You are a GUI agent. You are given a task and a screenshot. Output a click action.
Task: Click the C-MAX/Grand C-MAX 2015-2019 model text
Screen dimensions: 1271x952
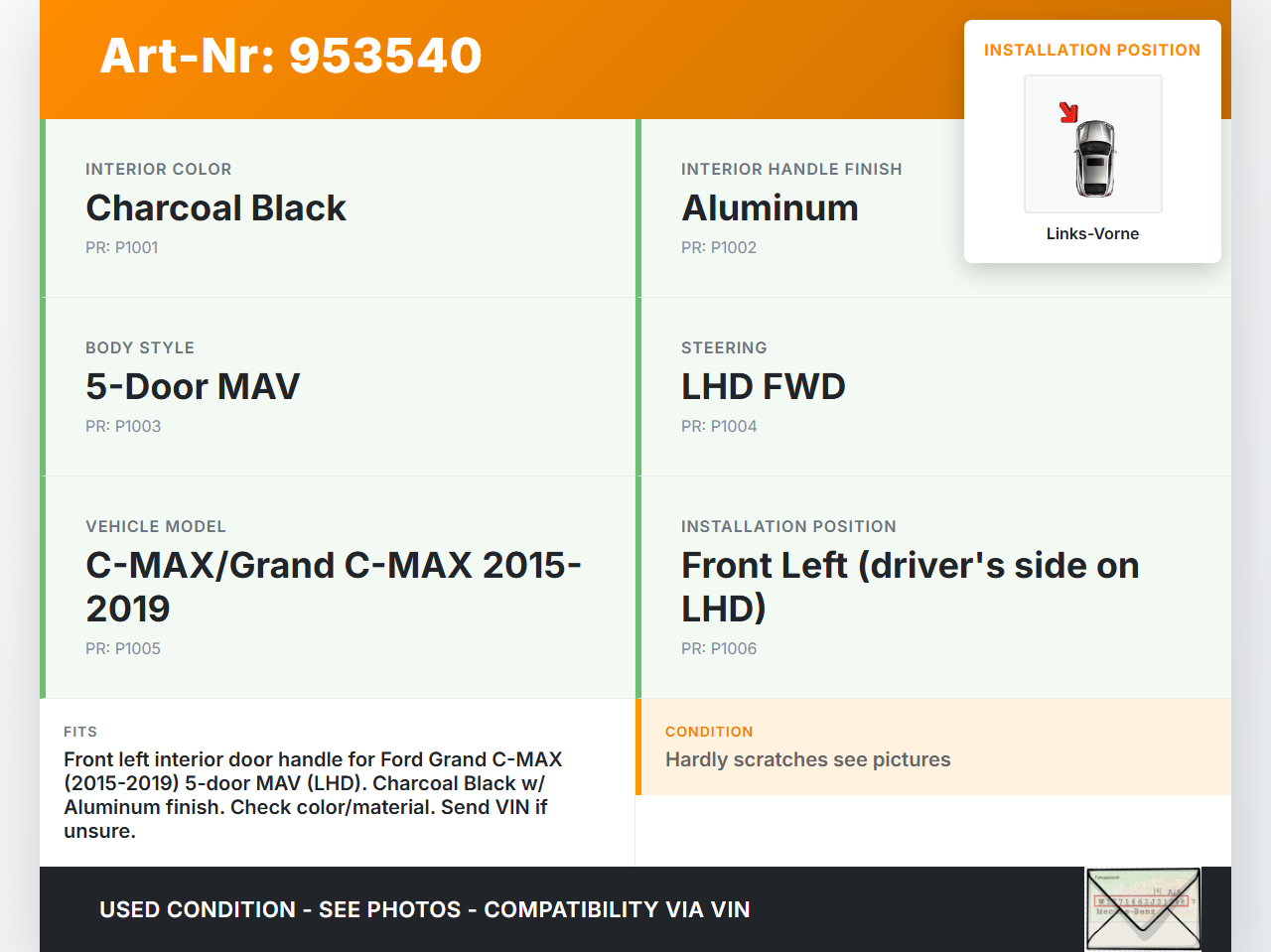pyautogui.click(x=333, y=587)
